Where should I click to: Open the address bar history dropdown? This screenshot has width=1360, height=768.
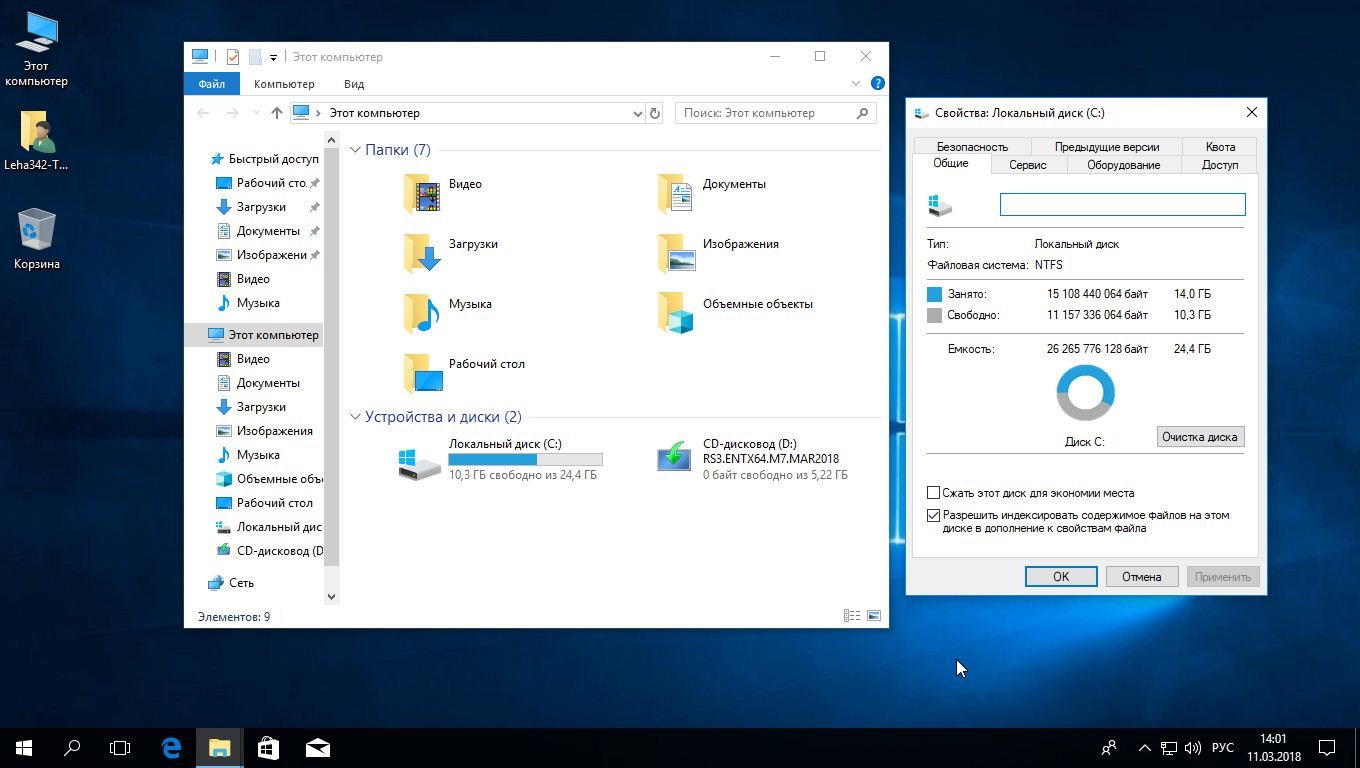click(637, 113)
